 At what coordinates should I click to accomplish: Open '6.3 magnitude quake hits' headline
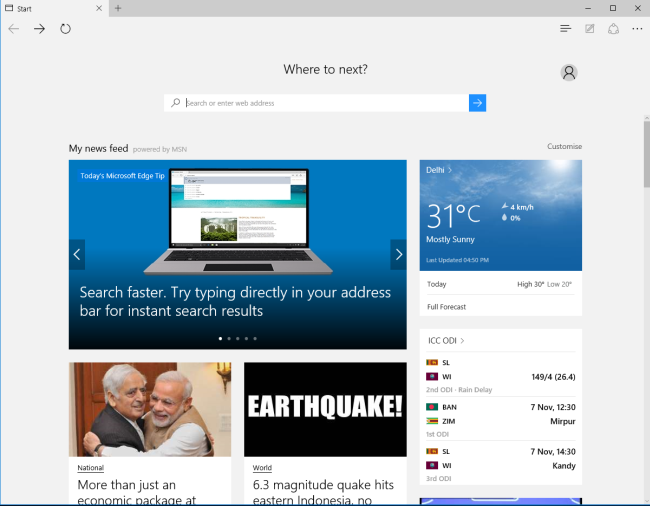323,492
